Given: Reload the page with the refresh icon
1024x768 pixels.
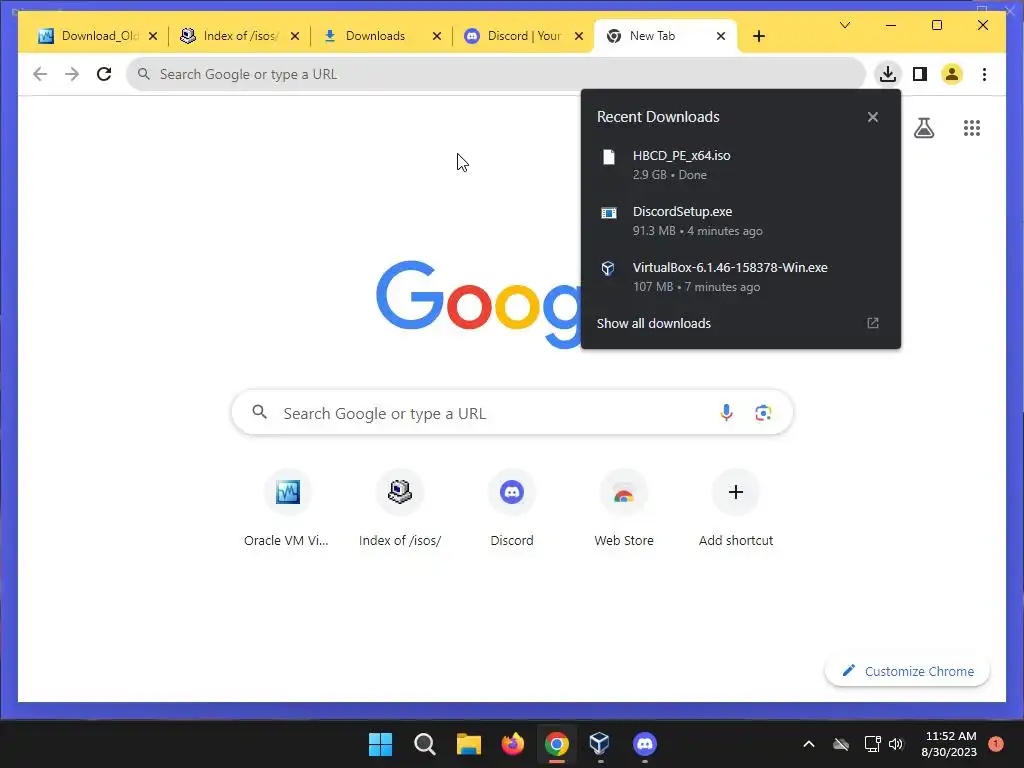Looking at the screenshot, I should (x=104, y=74).
